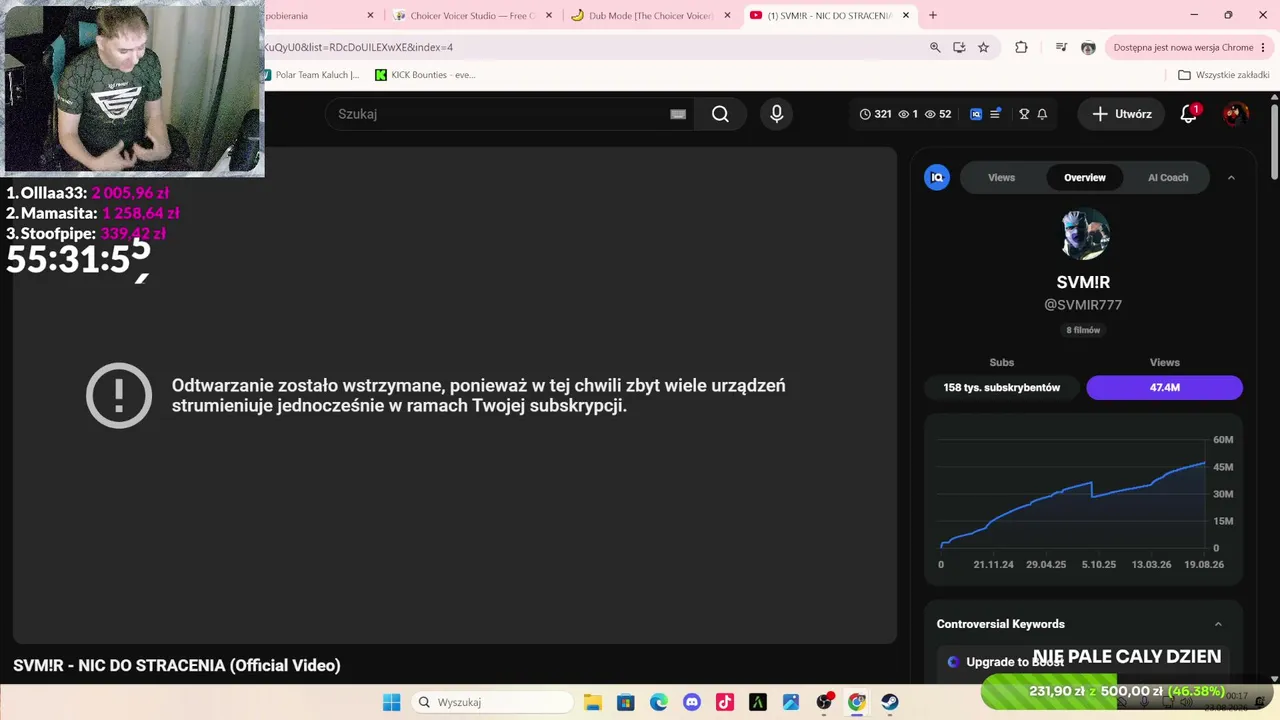Click the small vidIQ bell icon in header
Viewport: 1280px width, 720px height.
point(1042,114)
